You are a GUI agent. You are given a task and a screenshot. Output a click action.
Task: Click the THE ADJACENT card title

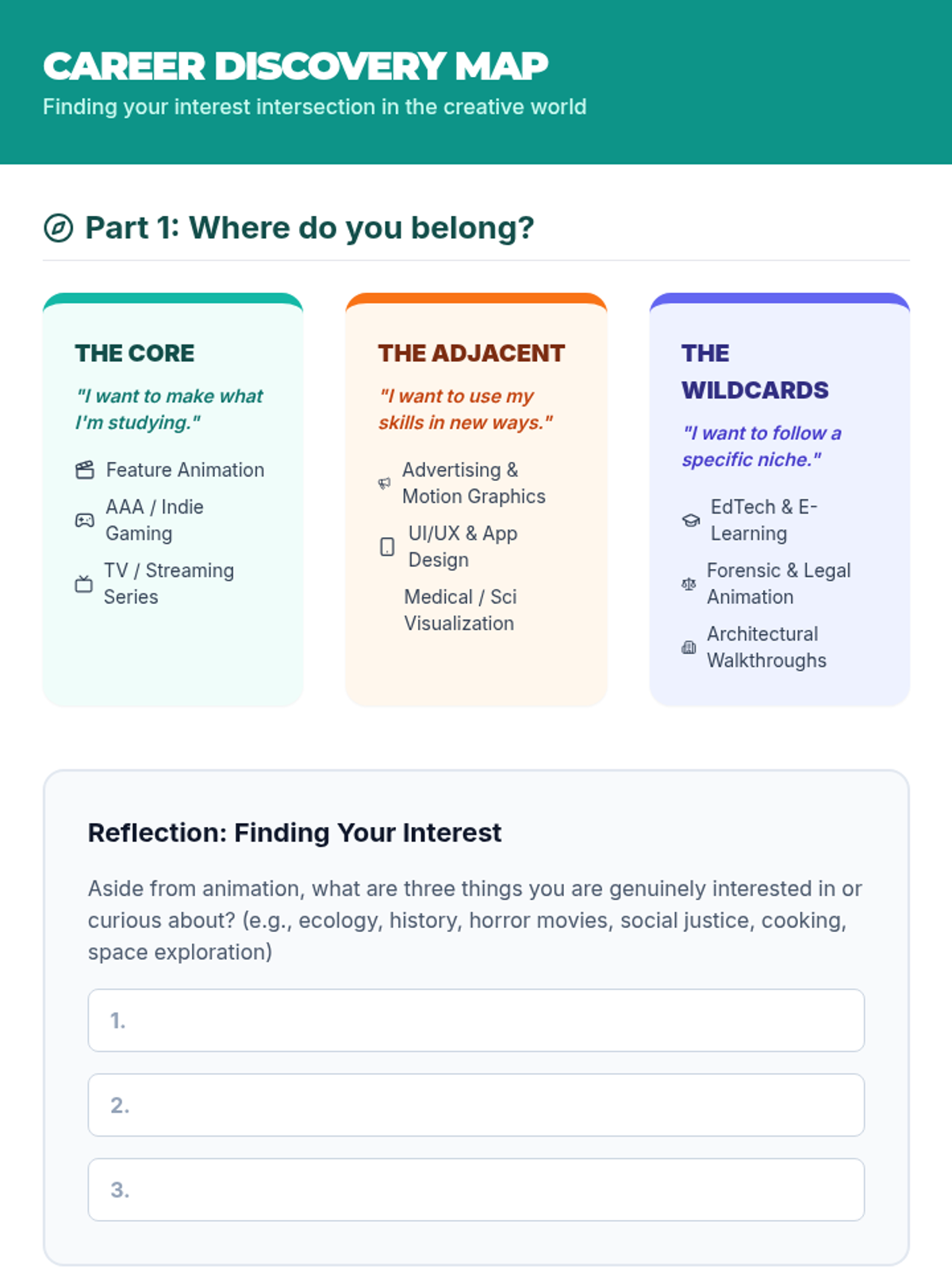[x=471, y=353]
